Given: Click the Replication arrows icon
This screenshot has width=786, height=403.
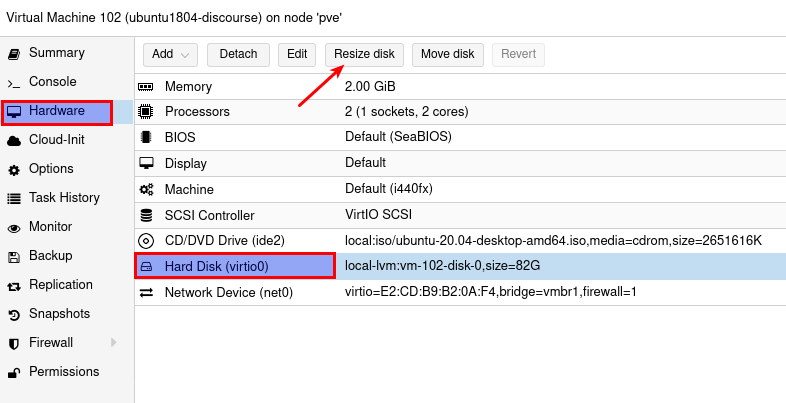Looking at the screenshot, I should coord(14,285).
